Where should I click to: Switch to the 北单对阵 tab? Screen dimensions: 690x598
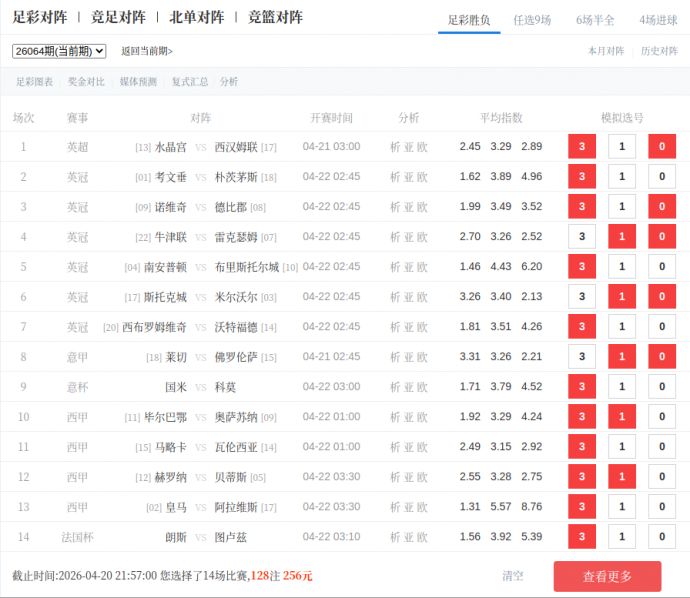pos(196,17)
